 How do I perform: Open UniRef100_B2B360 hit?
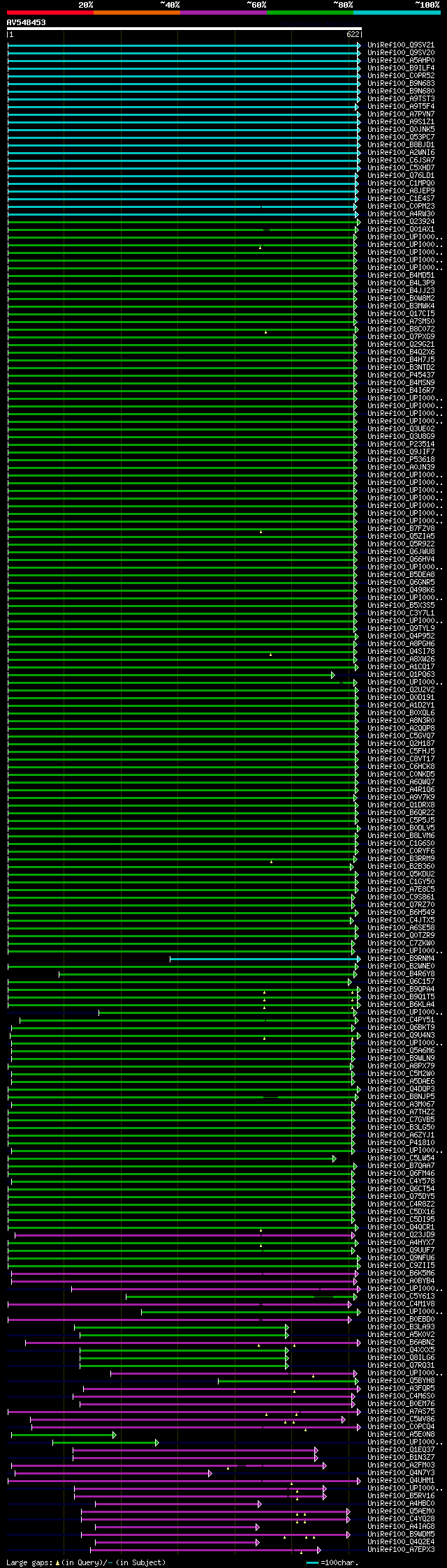[401, 867]
